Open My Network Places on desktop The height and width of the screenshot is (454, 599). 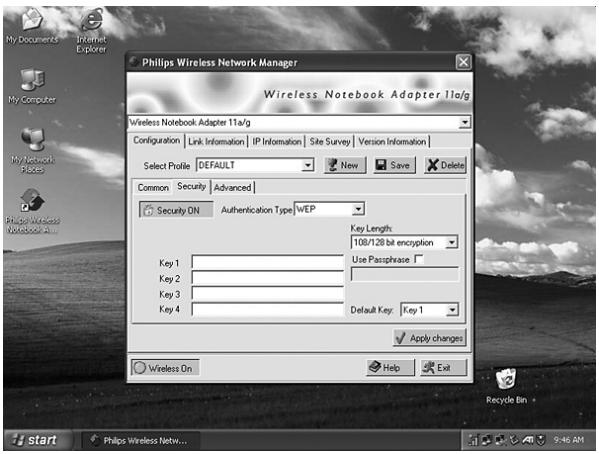(x=32, y=150)
